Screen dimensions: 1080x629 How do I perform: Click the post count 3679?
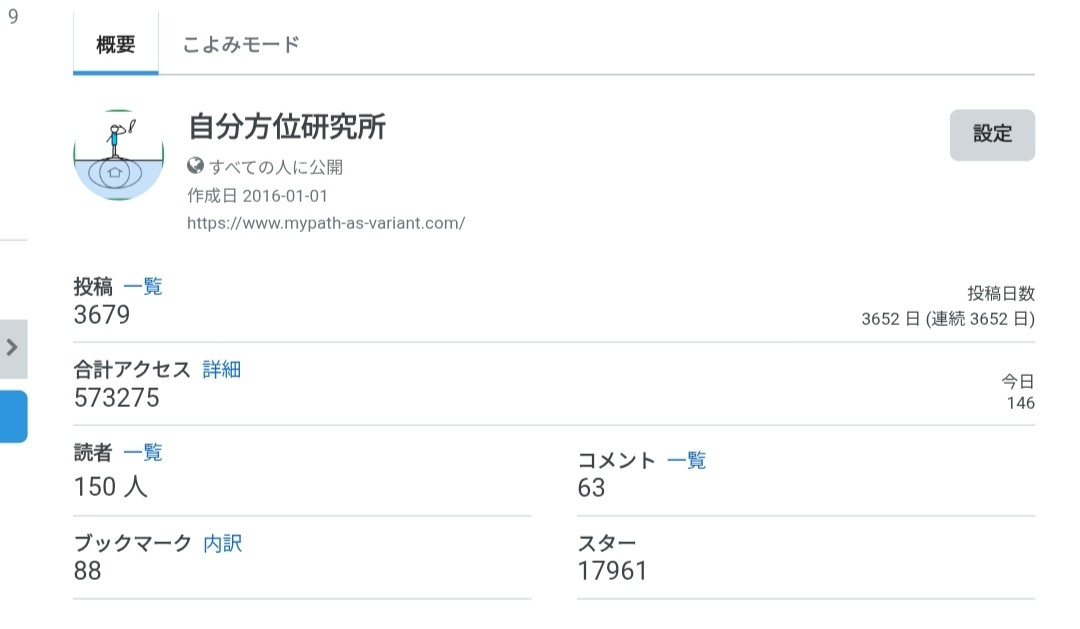102,315
